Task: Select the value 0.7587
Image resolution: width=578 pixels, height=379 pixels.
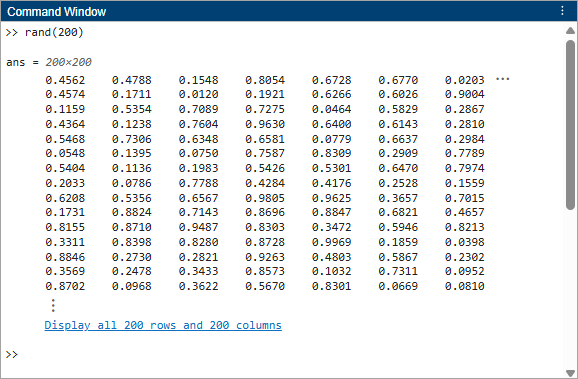Action: (x=265, y=153)
